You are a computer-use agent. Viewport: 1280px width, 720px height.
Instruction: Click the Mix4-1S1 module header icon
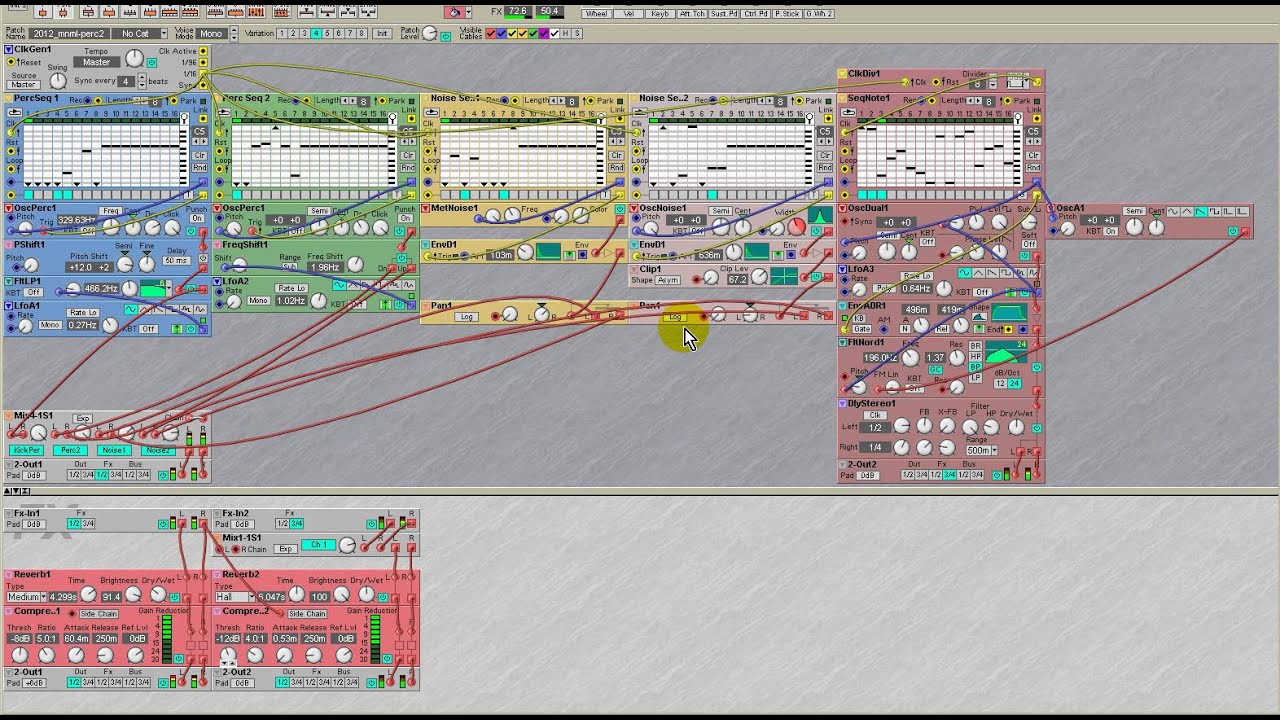pos(8,416)
